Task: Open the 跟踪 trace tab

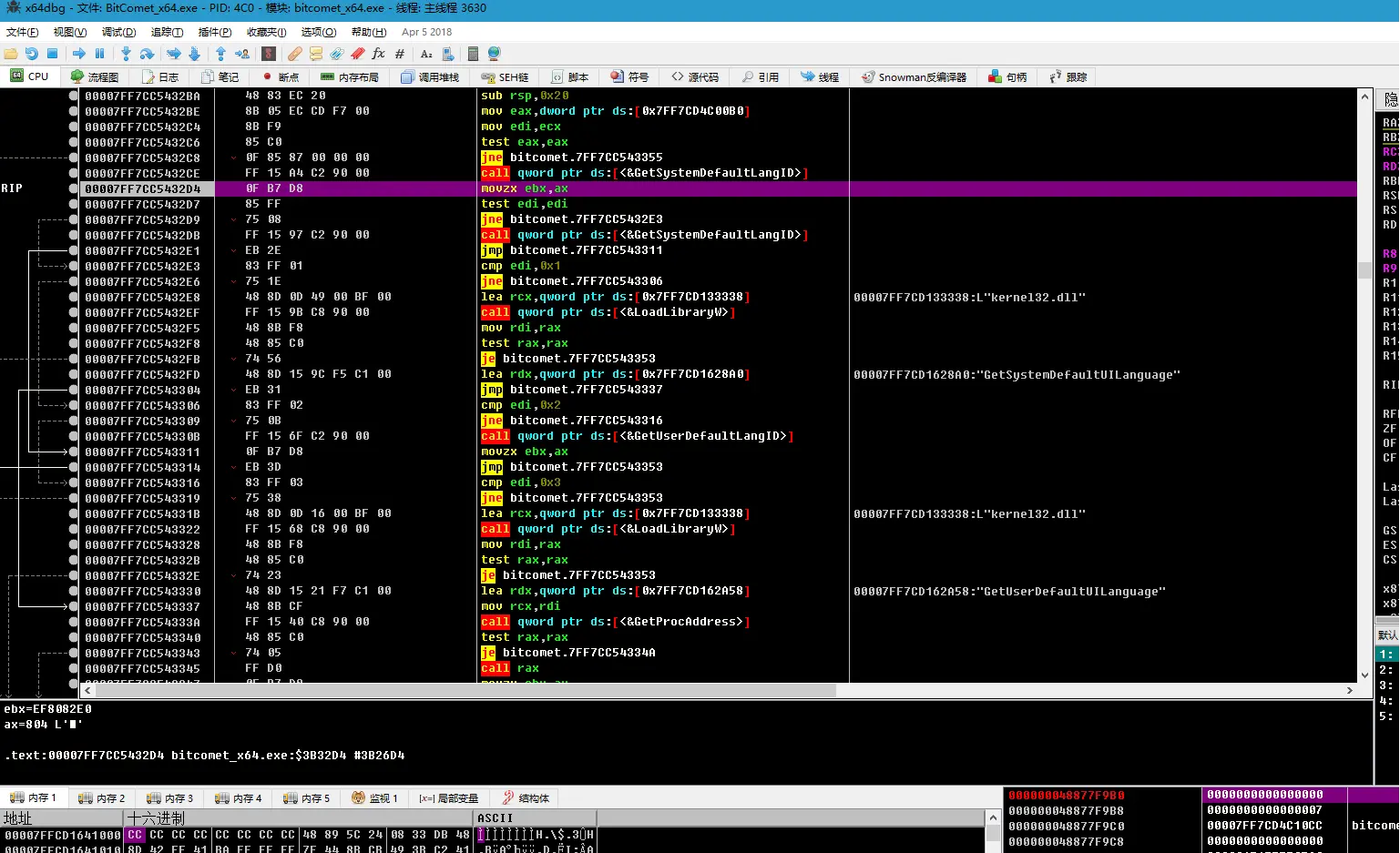Action: (1068, 76)
